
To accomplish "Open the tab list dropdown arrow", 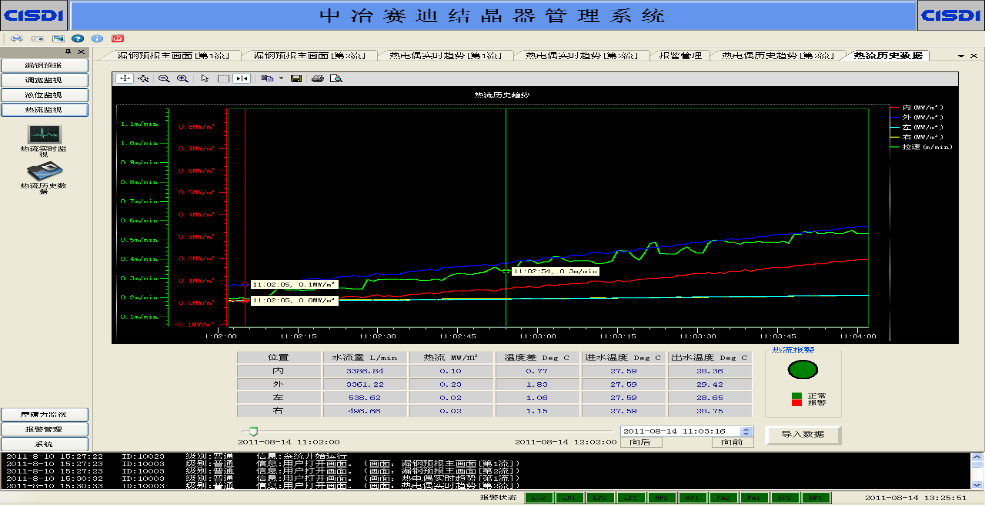I will (x=960, y=56).
